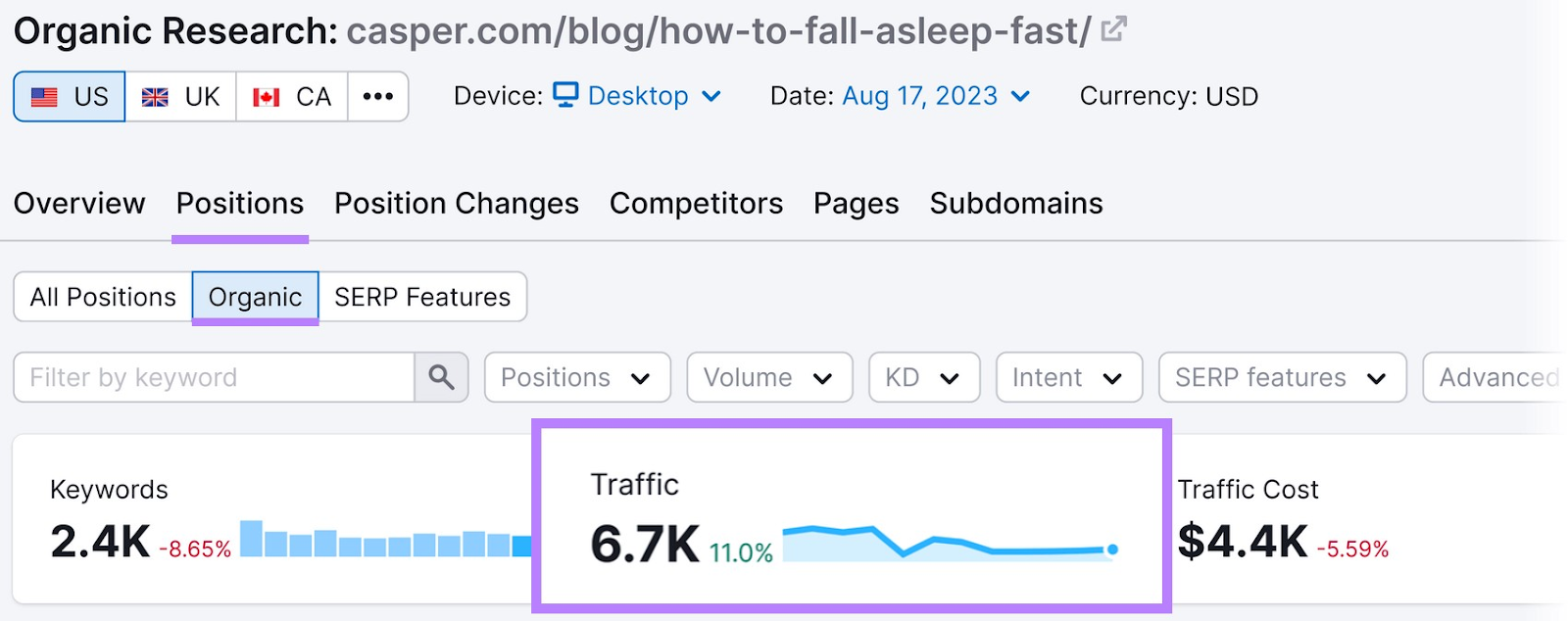Open the more countries ellipsis menu
Image resolution: width=1568 pixels, height=621 pixels.
(x=378, y=95)
